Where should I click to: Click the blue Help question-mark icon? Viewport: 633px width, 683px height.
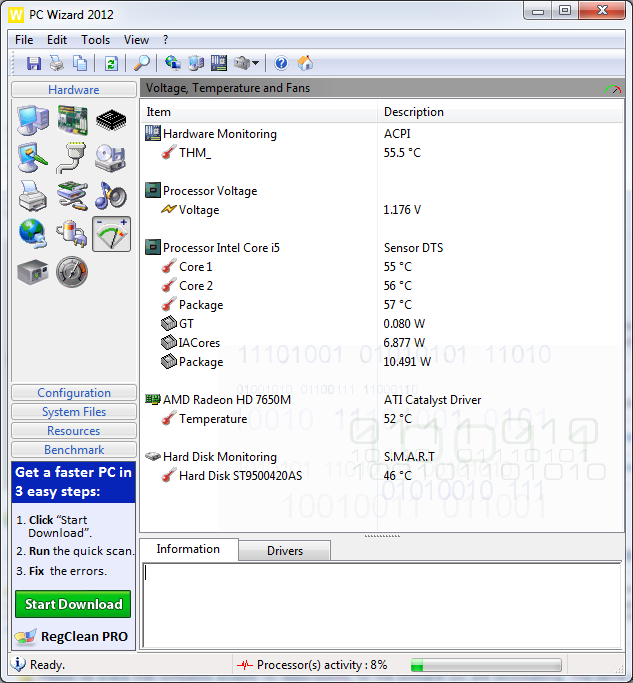(x=281, y=64)
